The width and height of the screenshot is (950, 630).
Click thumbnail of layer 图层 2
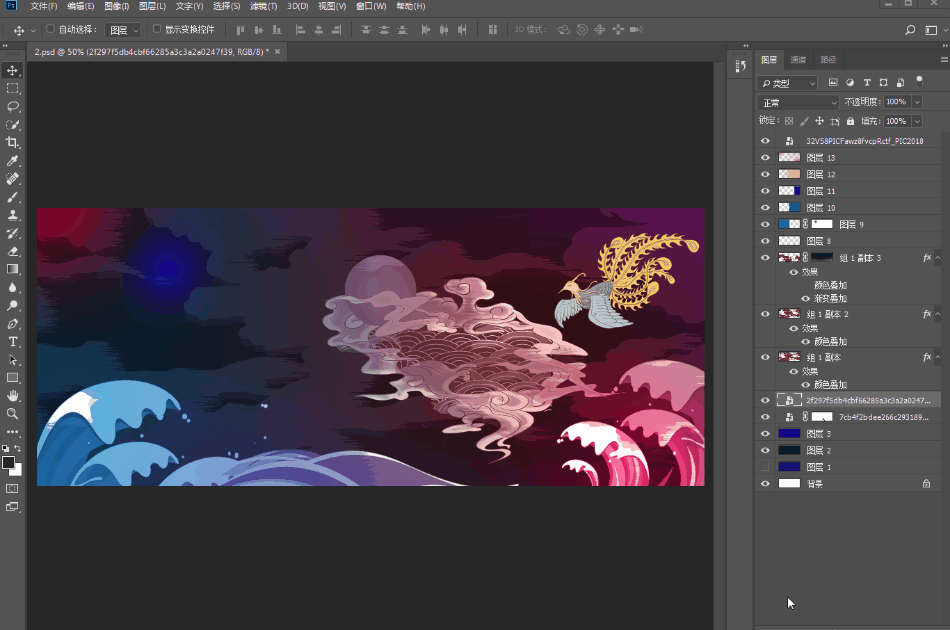point(789,450)
